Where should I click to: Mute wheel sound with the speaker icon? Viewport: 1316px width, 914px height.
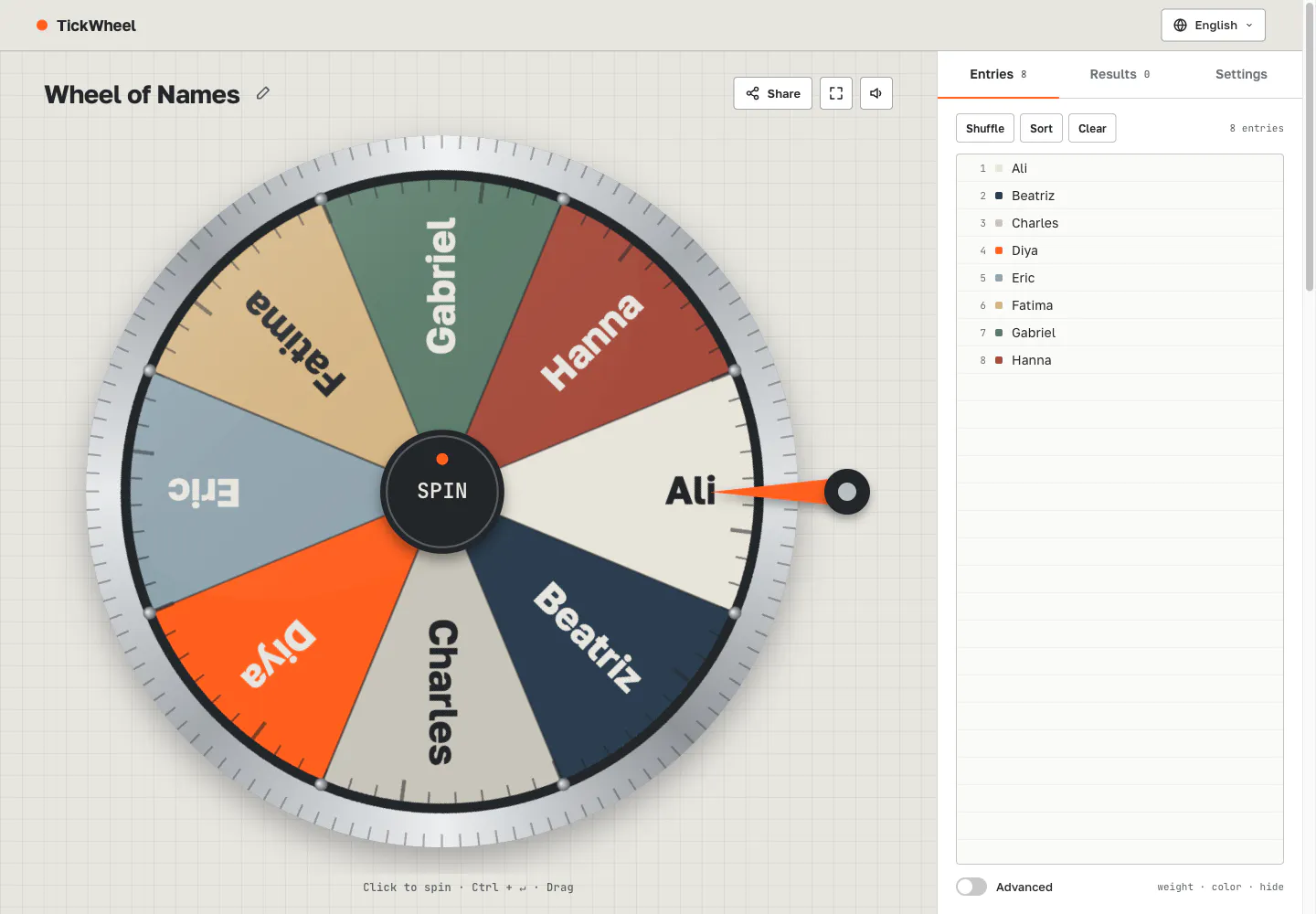[x=876, y=93]
